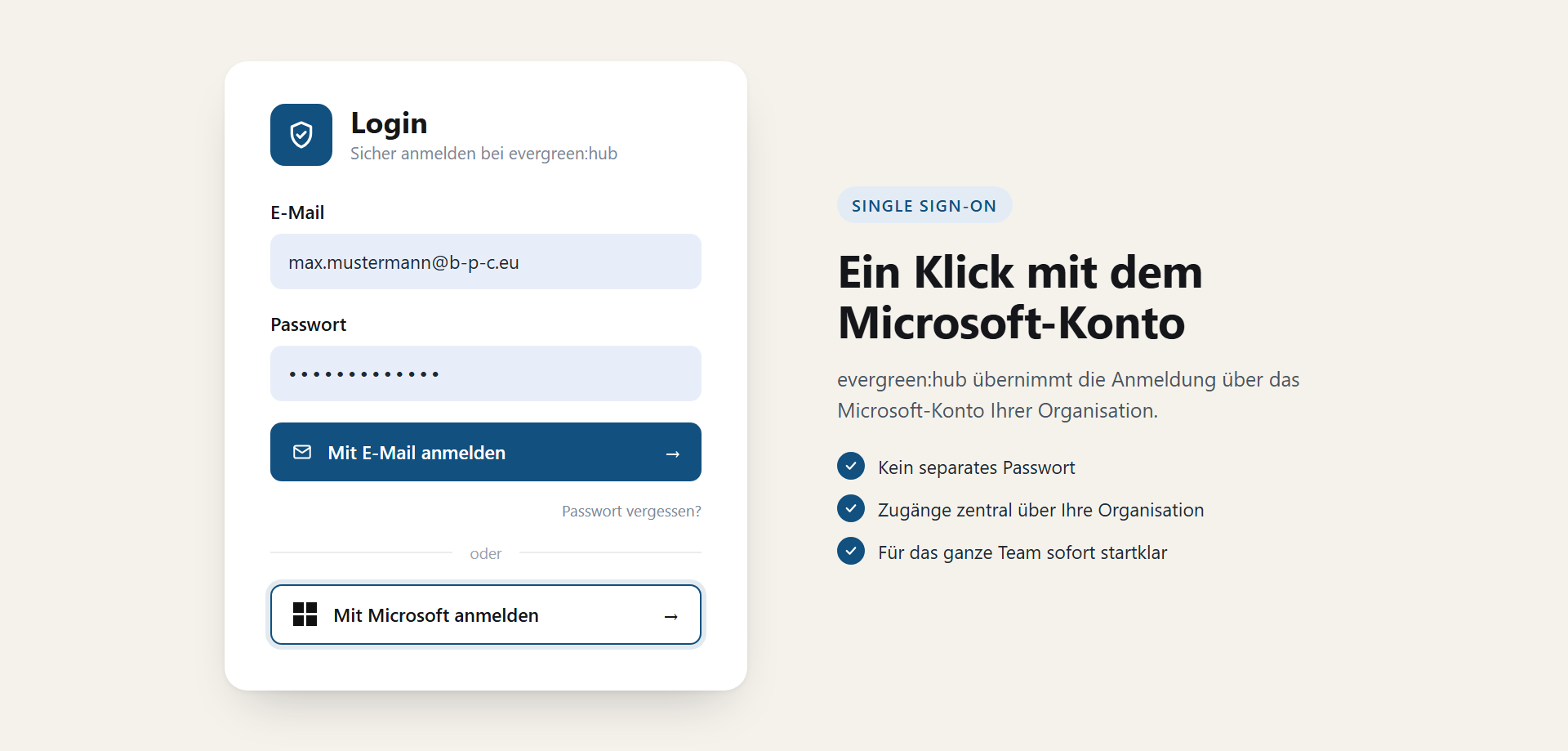Click 'Sicher anmelden bei evergreen:hub' subtitle
The image size is (1568, 751).
pyautogui.click(x=483, y=154)
